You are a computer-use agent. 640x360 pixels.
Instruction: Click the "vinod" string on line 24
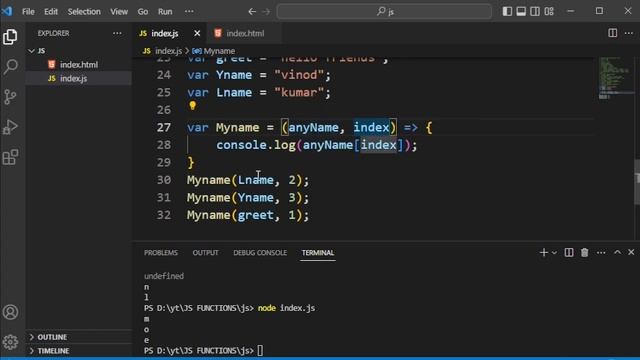coord(299,75)
